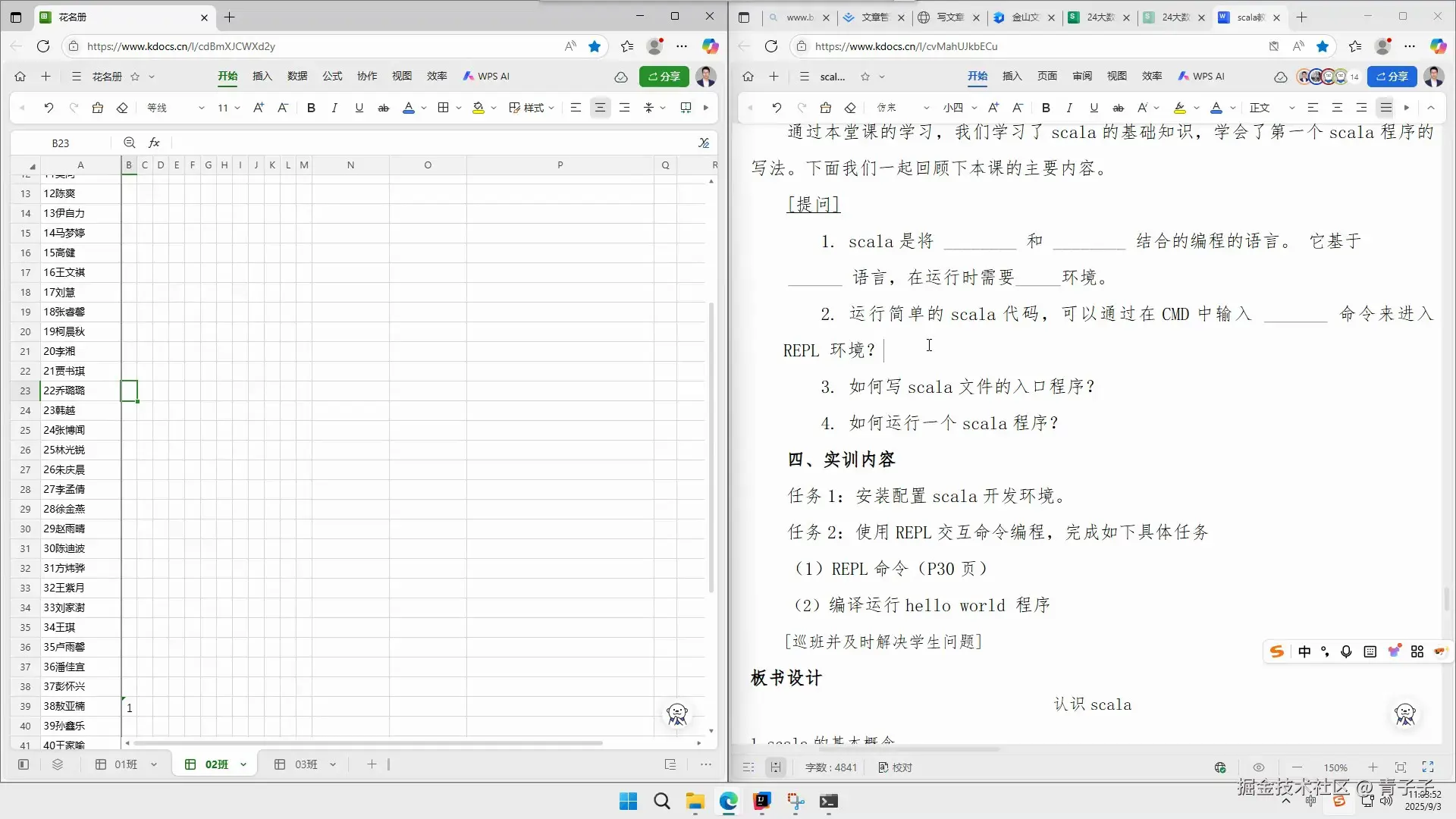Toggle justify alignment in document toolbar
The height and width of the screenshot is (819, 1456).
[1385, 108]
